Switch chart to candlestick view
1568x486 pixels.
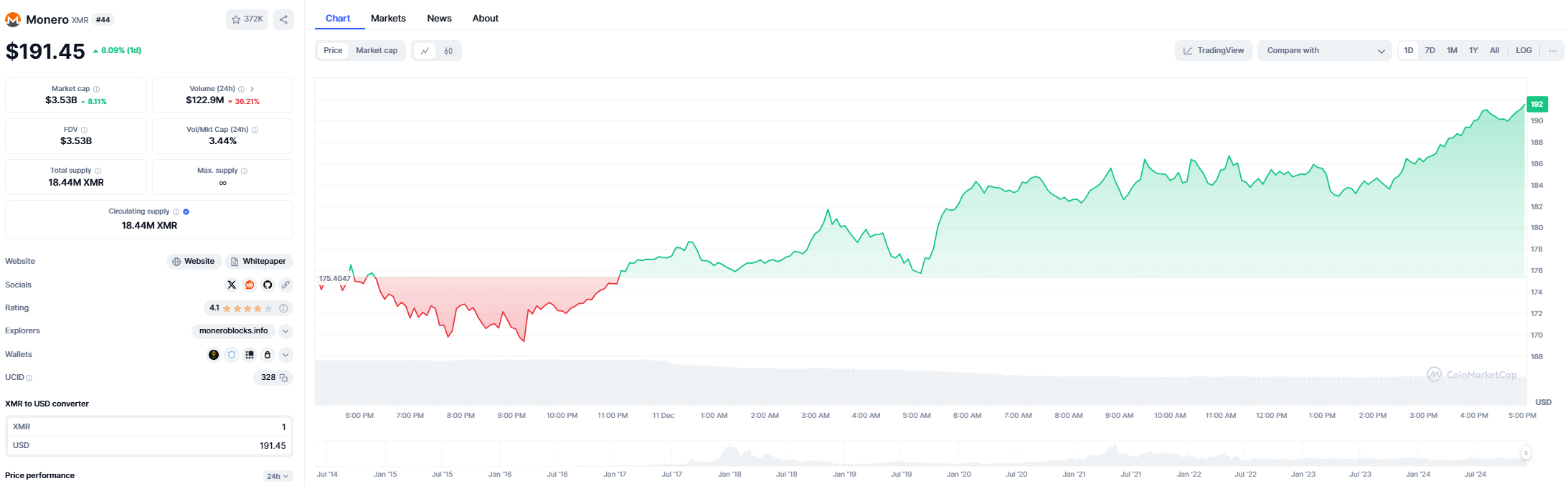448,51
